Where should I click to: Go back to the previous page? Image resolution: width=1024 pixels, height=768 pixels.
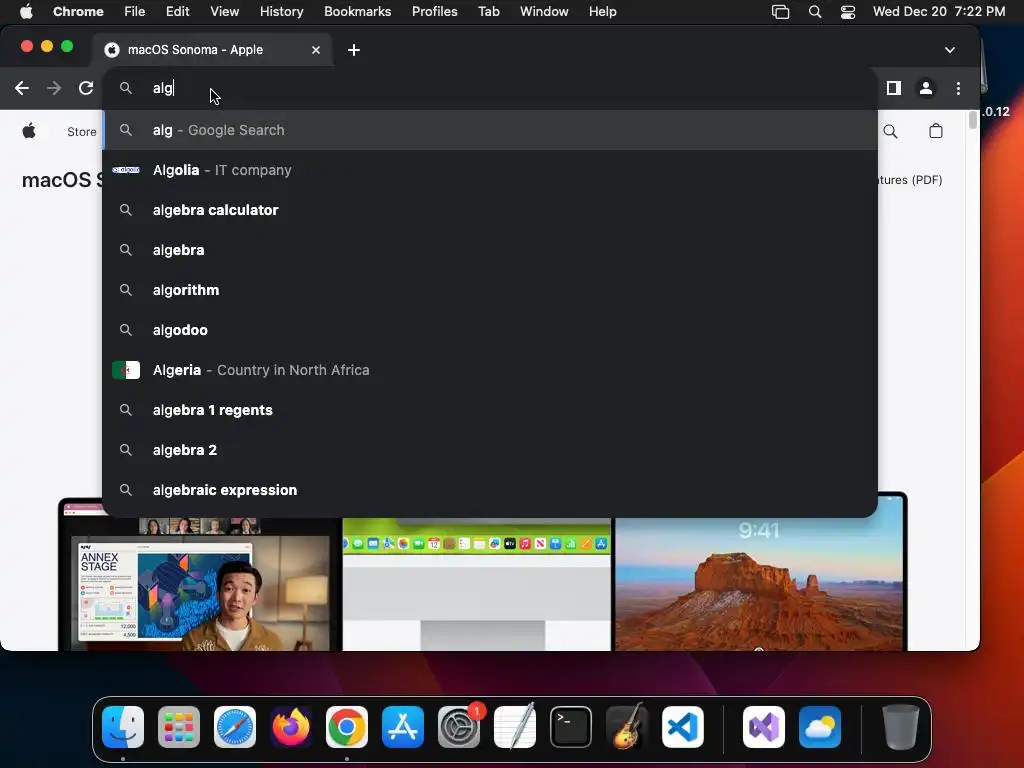(x=22, y=88)
